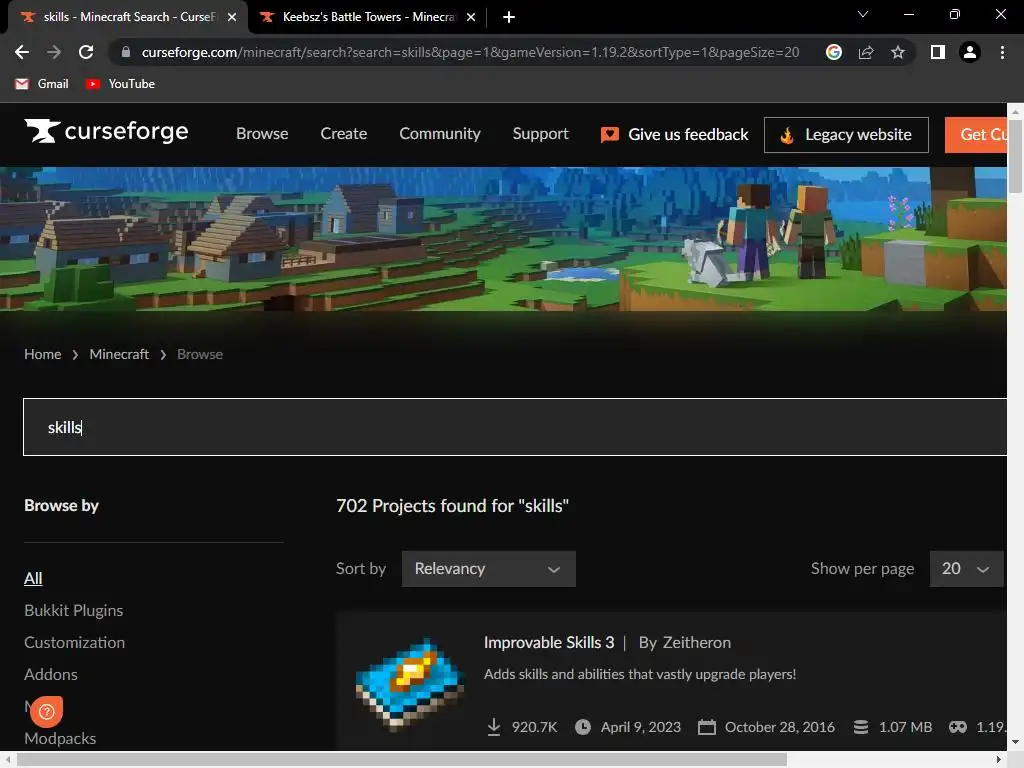1024x768 pixels.
Task: Close the skills Minecraft Search tab
Action: (232, 17)
